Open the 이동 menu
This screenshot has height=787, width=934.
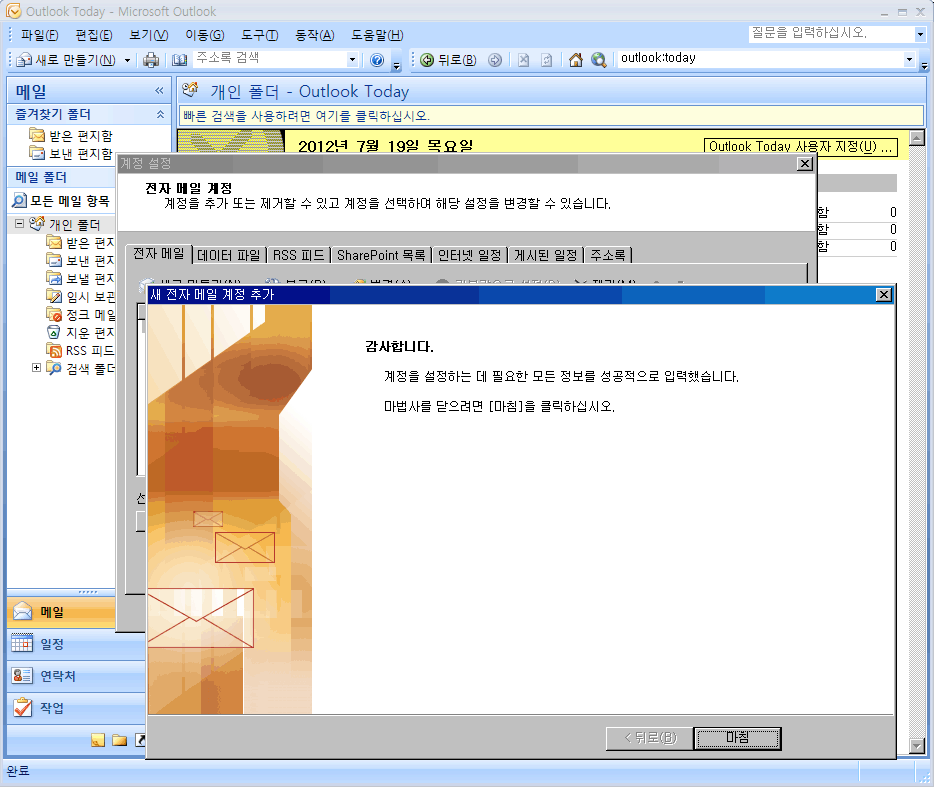204,35
